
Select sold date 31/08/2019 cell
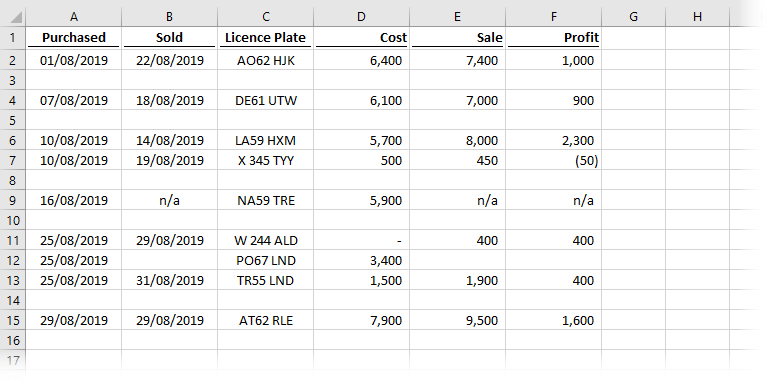coord(169,280)
